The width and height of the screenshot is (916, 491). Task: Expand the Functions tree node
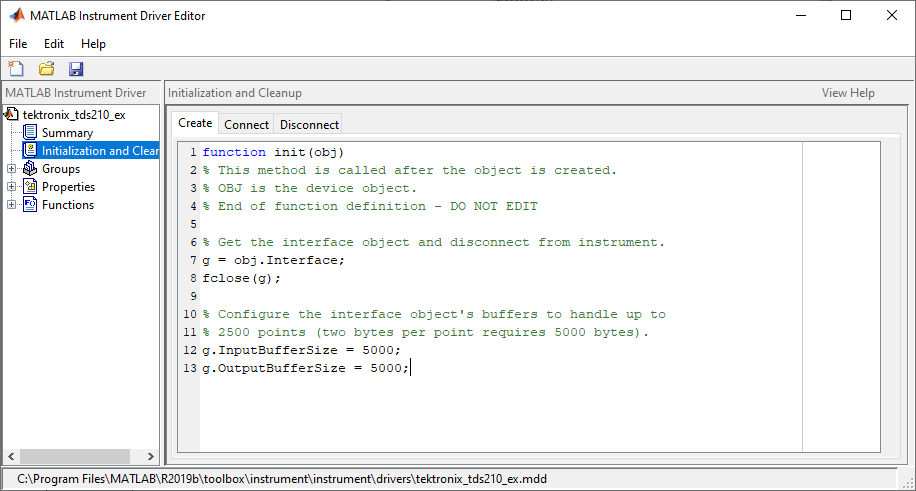(x=12, y=205)
